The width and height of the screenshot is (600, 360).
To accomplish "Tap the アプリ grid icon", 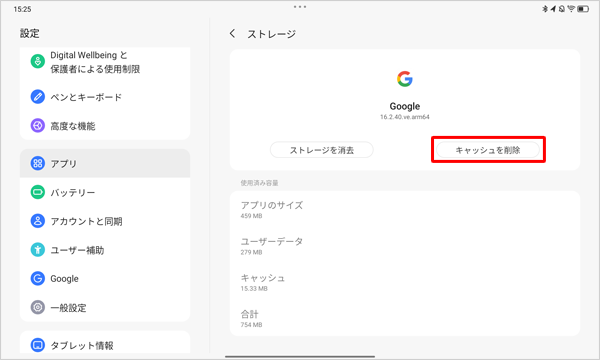I will [38, 163].
